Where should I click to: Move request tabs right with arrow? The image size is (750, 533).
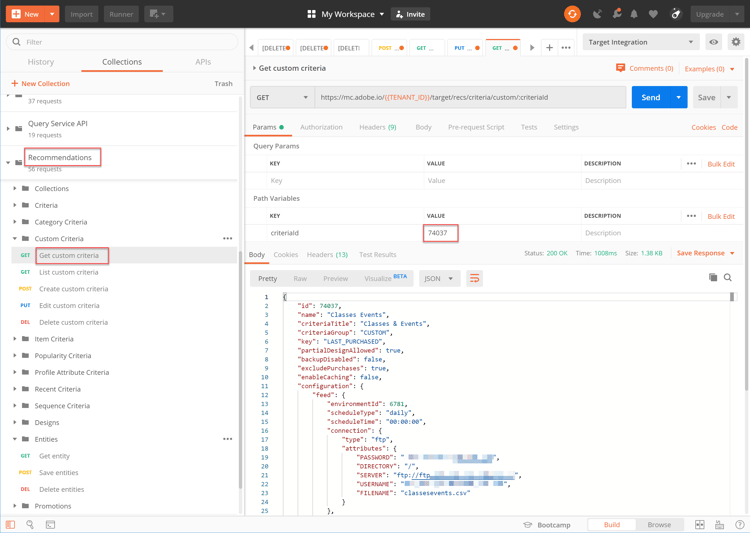532,47
